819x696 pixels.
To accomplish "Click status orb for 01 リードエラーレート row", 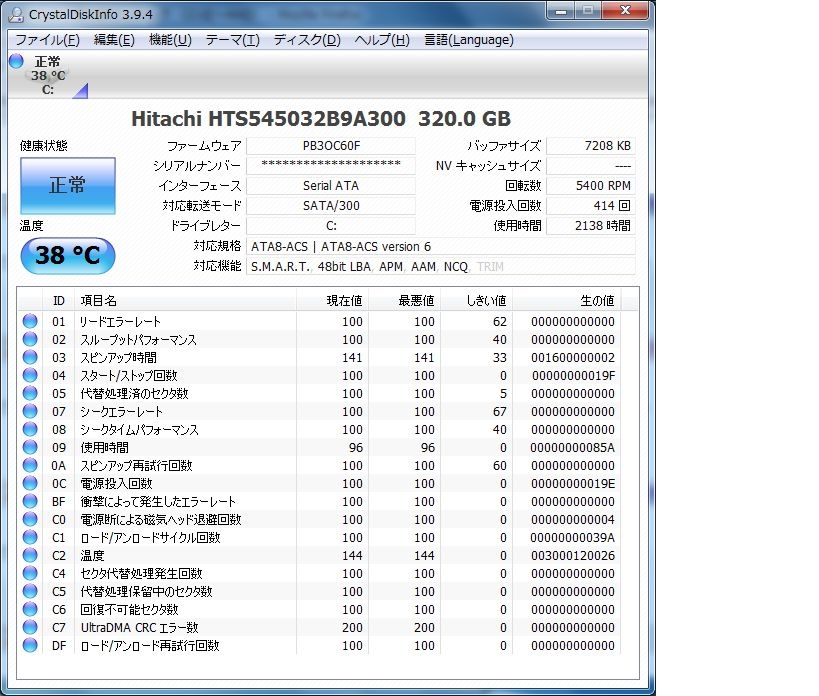I will (x=30, y=321).
